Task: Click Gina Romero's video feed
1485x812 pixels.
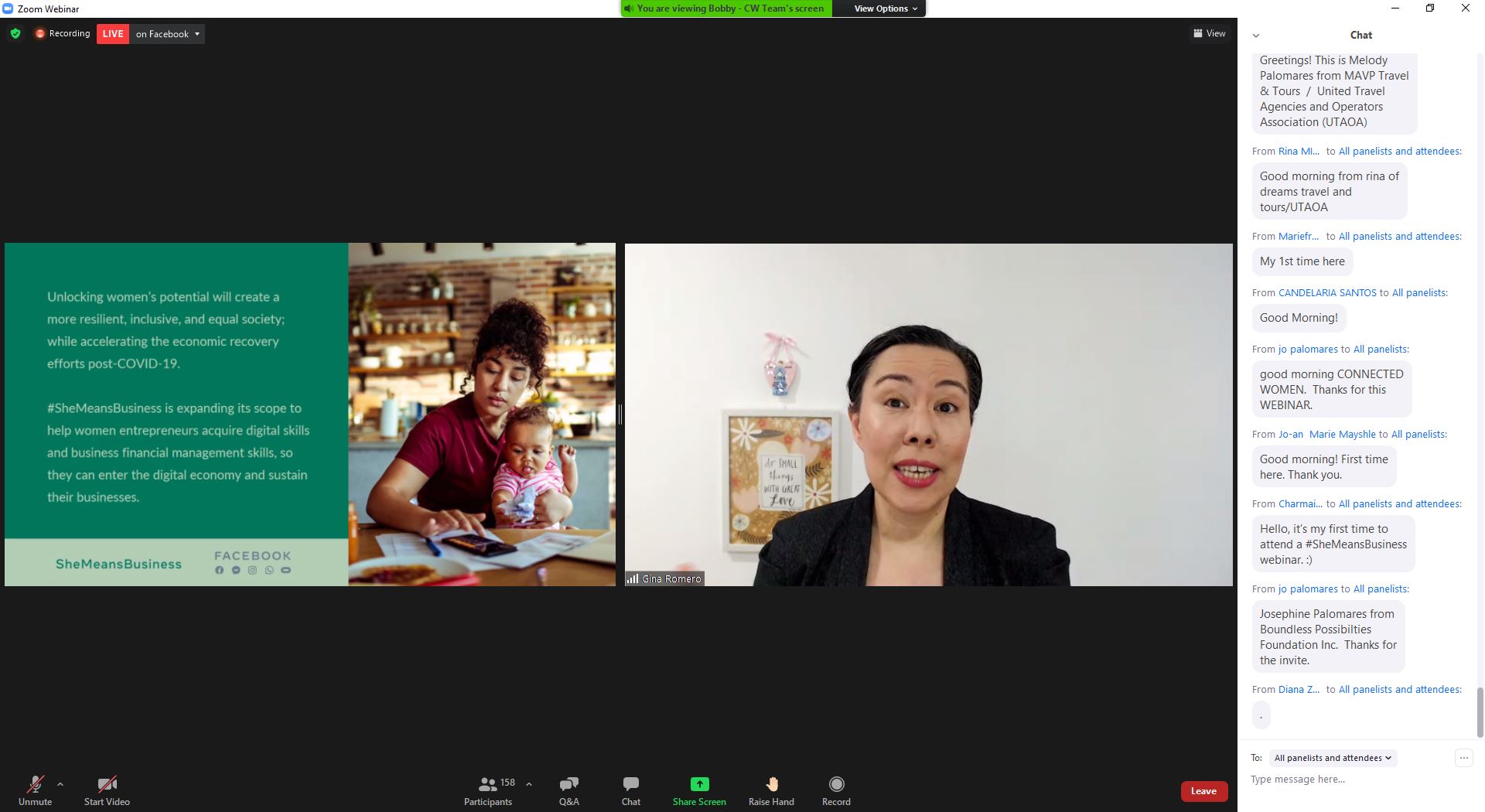Action: tap(929, 415)
